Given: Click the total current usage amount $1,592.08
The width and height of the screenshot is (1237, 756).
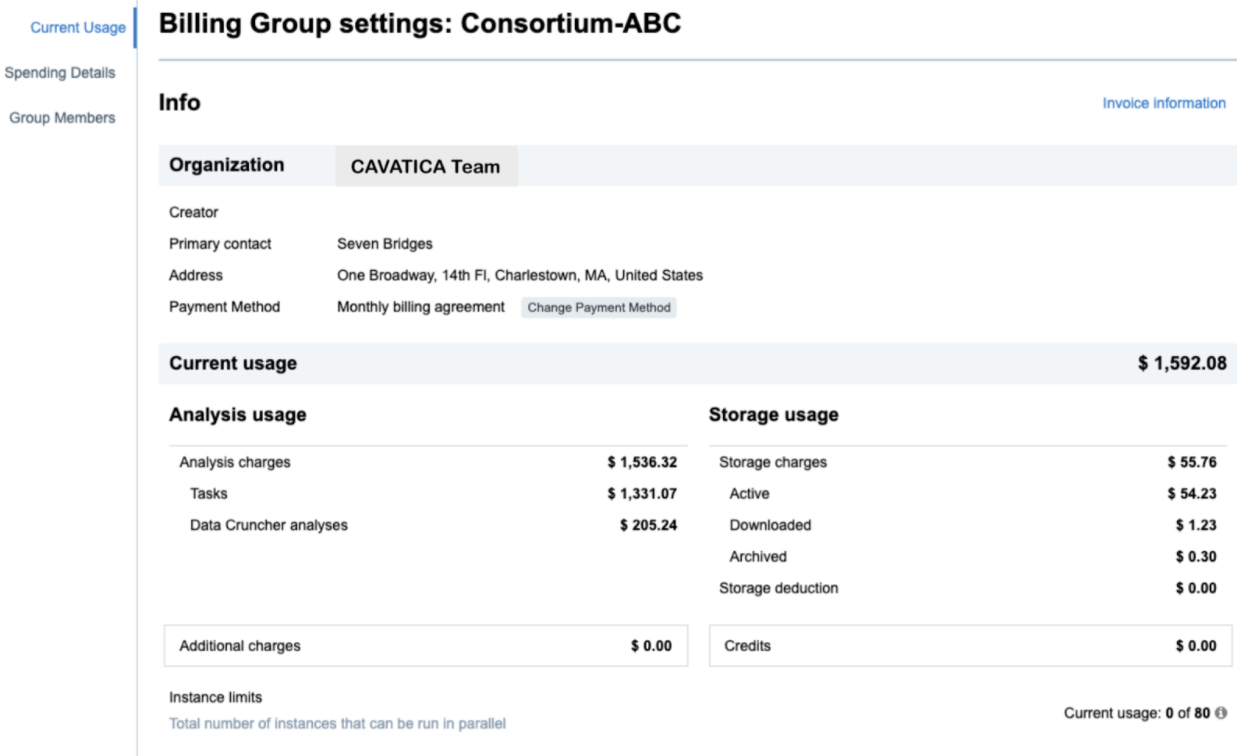Looking at the screenshot, I should point(1181,364).
